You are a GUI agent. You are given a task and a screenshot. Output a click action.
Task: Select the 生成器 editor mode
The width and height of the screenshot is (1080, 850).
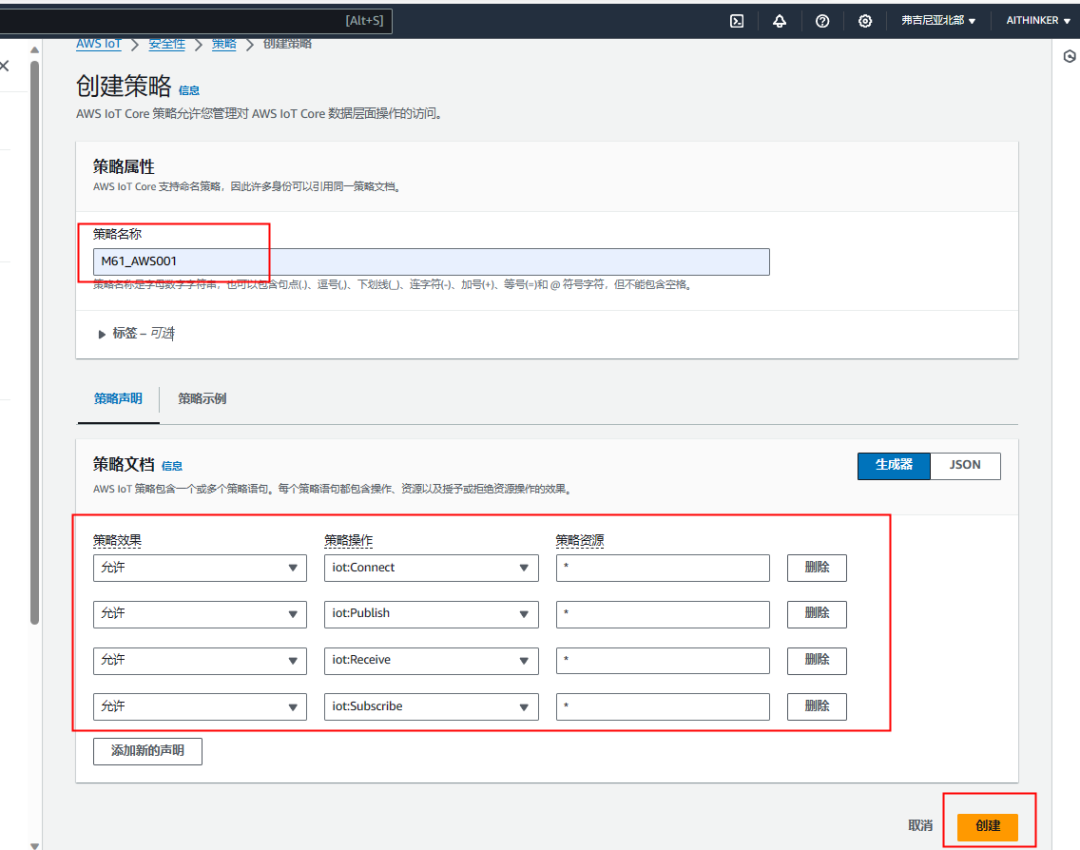pos(894,466)
